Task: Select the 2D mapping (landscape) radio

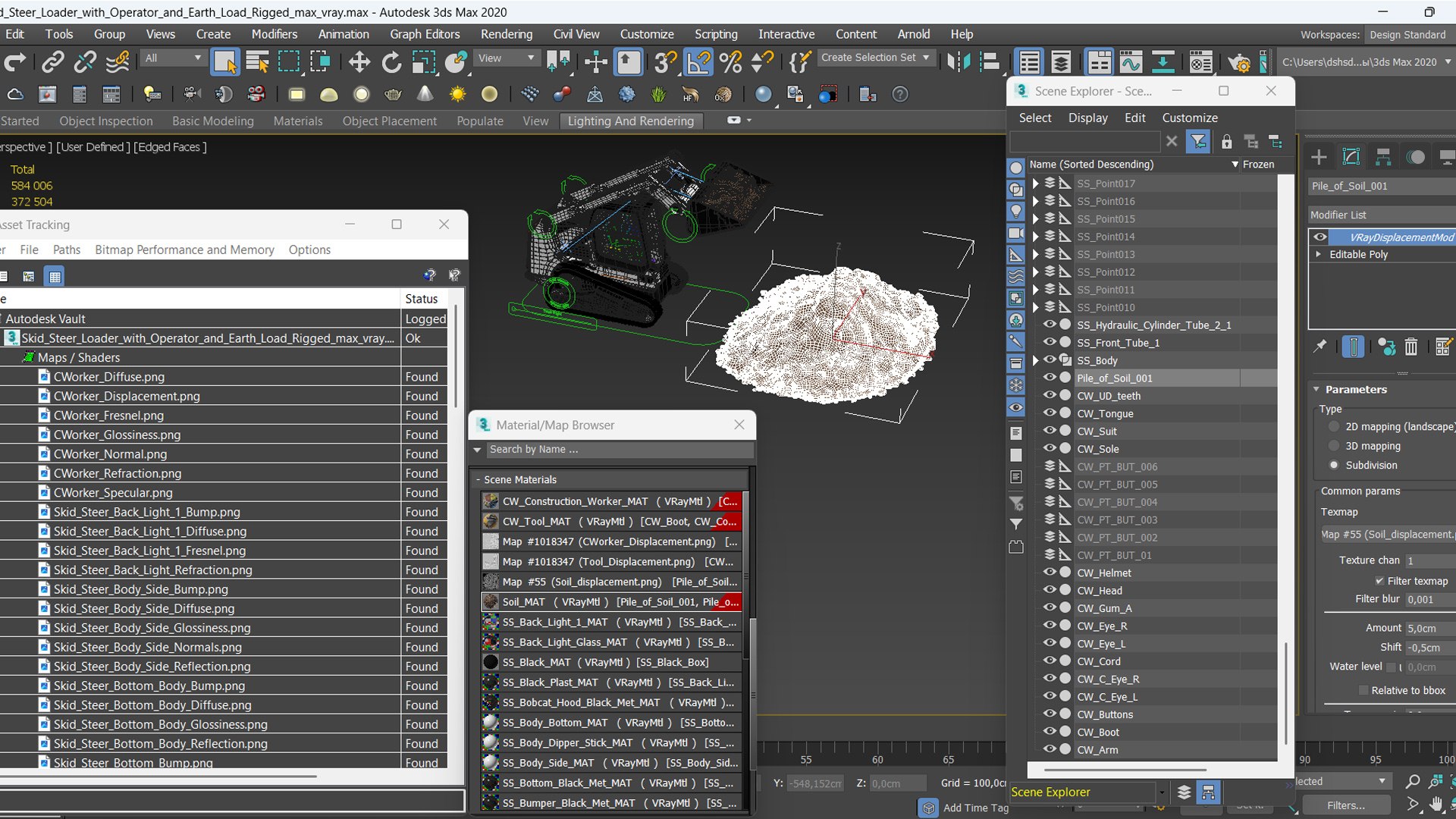Action: point(1334,426)
